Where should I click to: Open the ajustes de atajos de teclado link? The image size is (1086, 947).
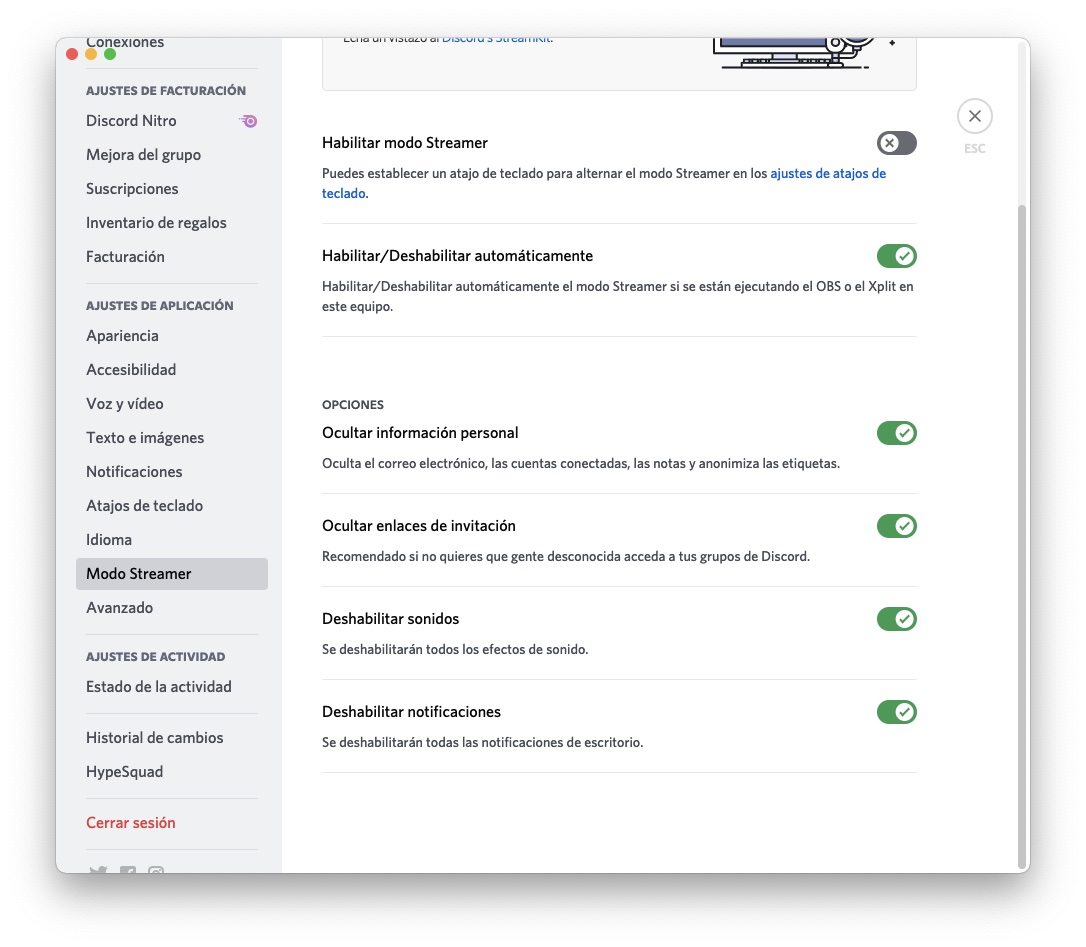[827, 174]
